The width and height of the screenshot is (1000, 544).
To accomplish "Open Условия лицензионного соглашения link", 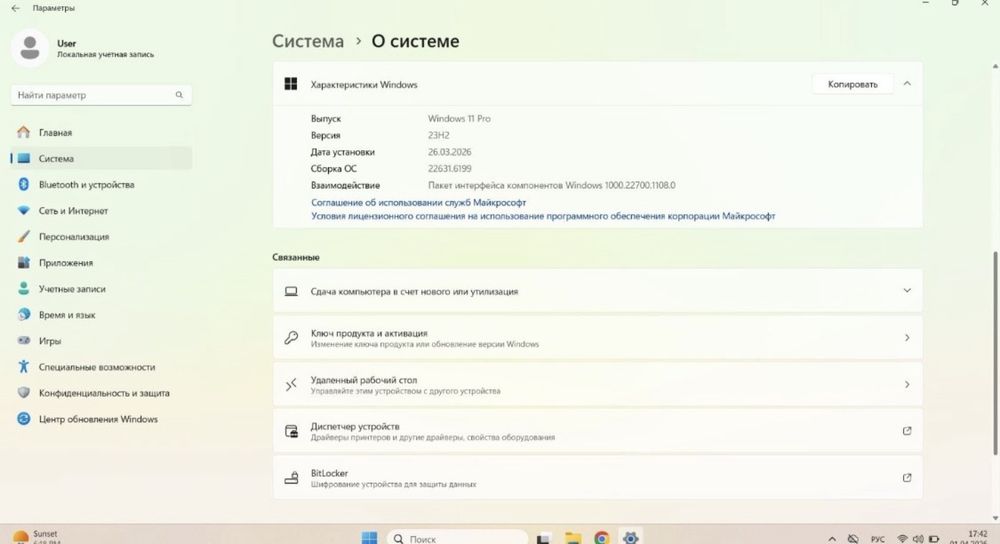I will click(543, 216).
